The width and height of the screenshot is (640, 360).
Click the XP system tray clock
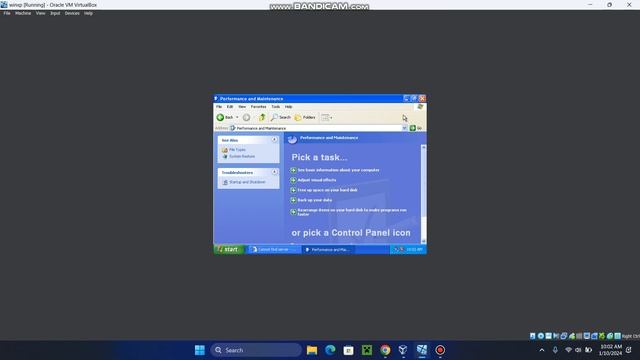[415, 249]
